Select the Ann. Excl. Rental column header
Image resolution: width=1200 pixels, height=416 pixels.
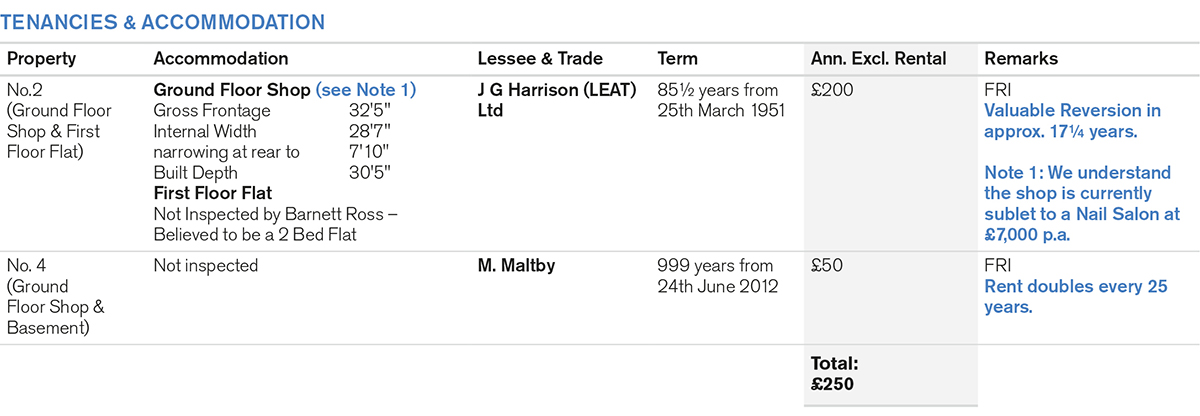878,59
